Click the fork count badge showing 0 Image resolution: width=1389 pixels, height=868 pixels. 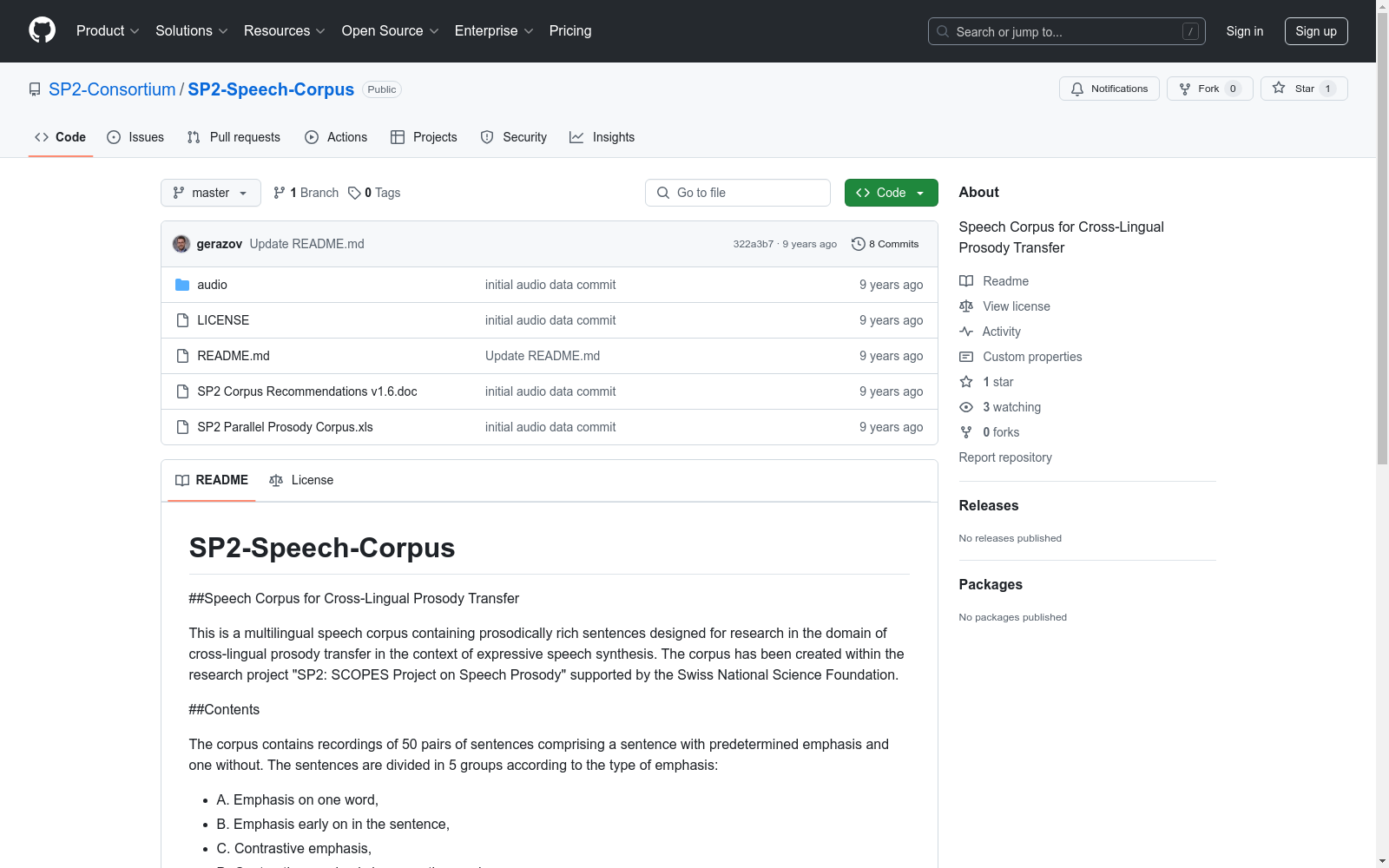click(1233, 89)
